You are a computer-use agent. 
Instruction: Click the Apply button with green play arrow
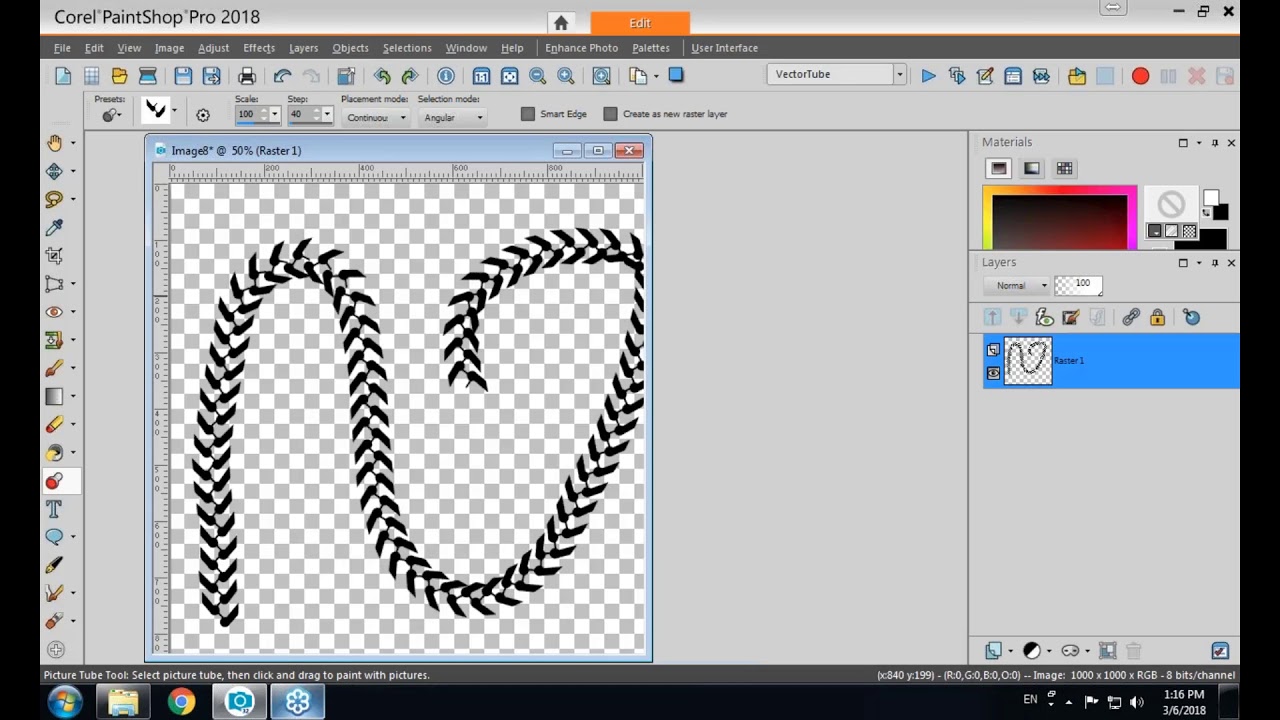(x=928, y=75)
